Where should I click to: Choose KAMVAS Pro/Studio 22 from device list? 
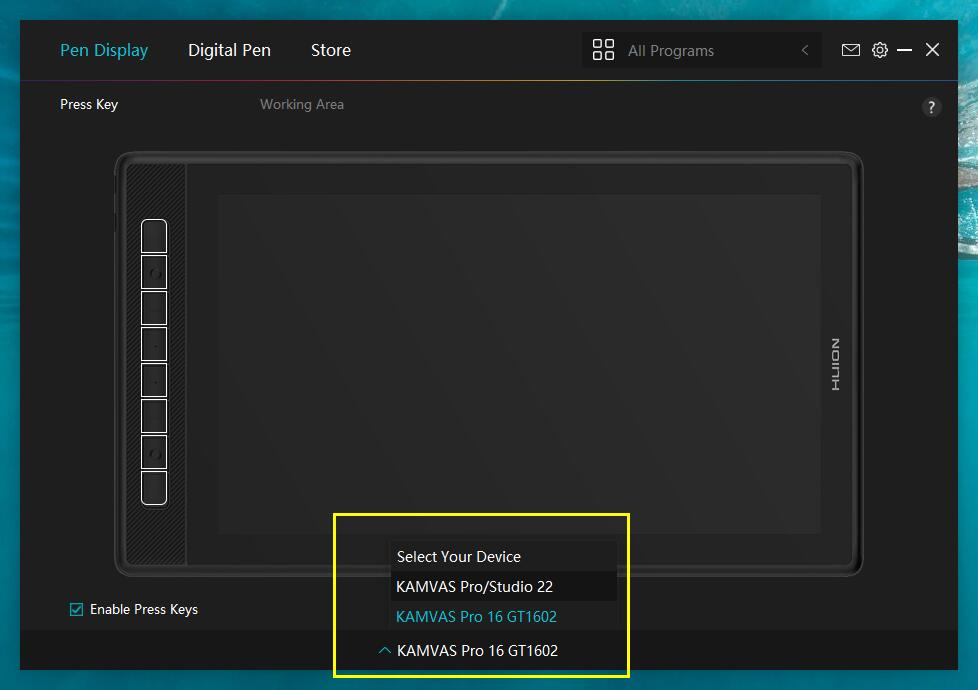pyautogui.click(x=503, y=586)
